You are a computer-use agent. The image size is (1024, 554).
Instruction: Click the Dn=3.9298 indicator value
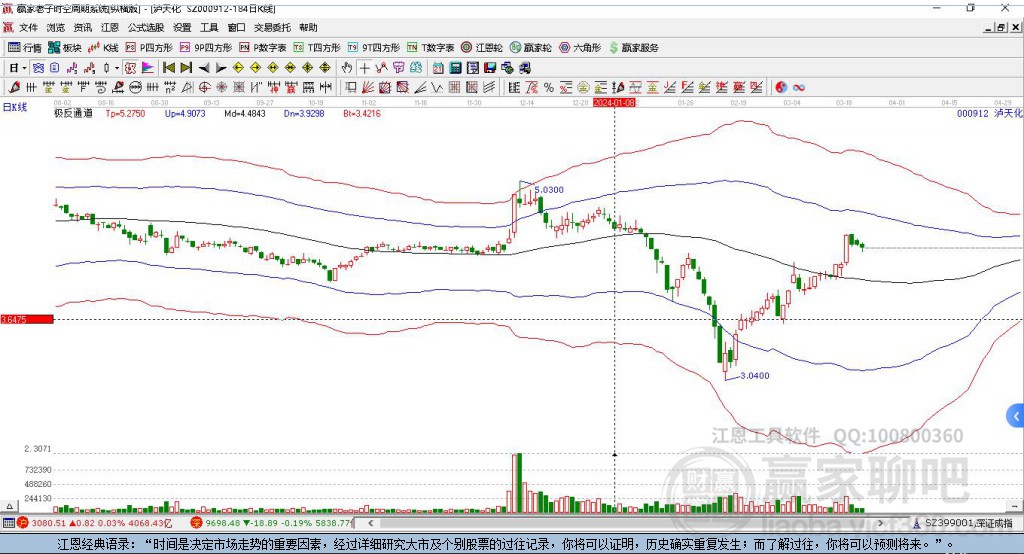304,113
